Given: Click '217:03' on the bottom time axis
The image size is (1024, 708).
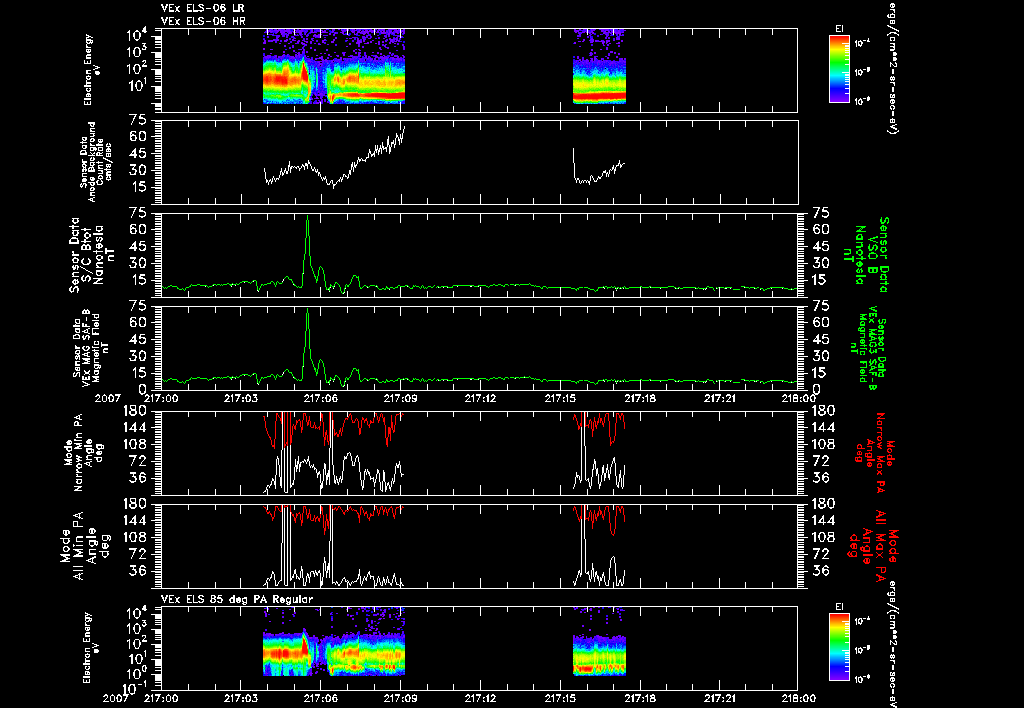Looking at the screenshot, I should [240, 698].
